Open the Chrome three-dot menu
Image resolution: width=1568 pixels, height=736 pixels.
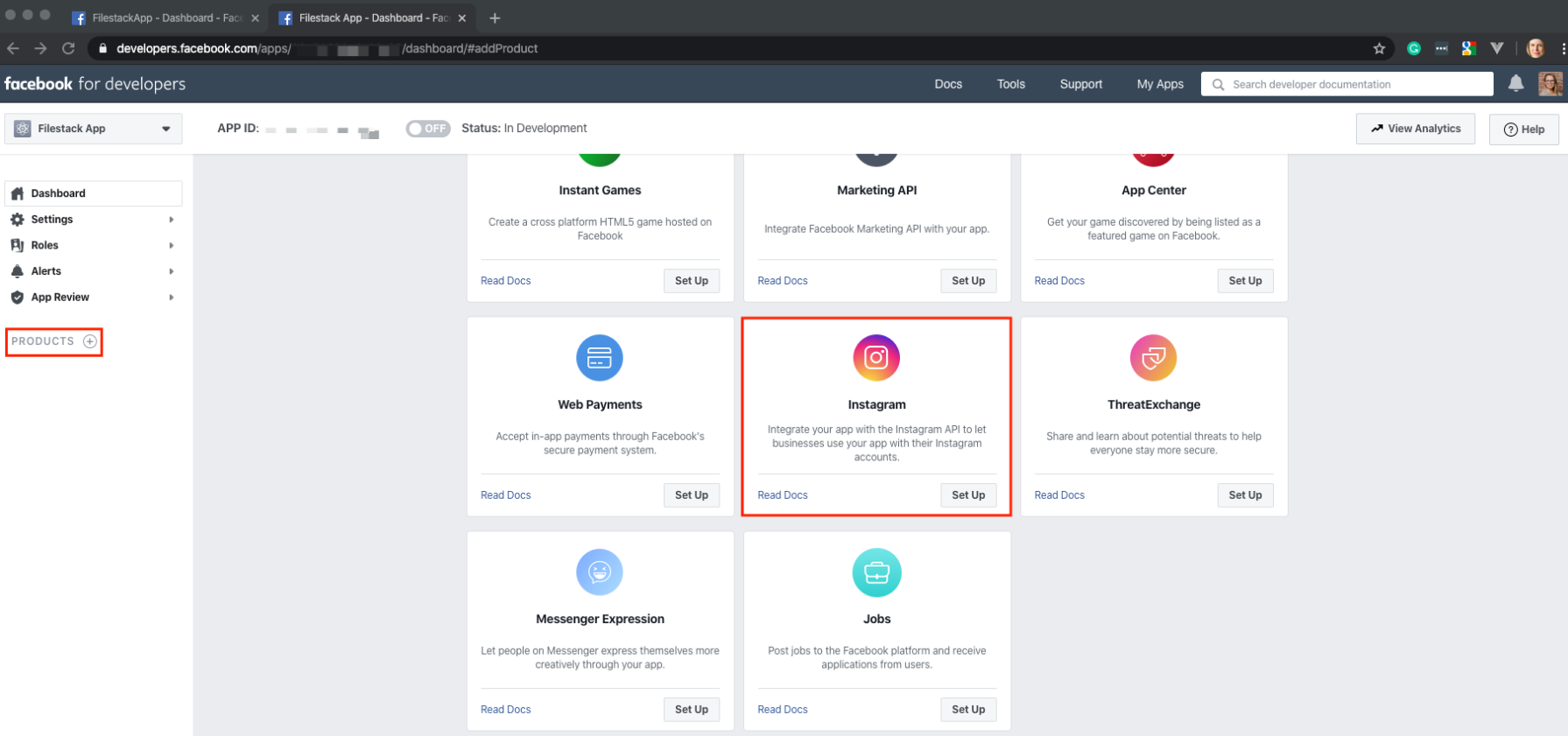point(1563,48)
